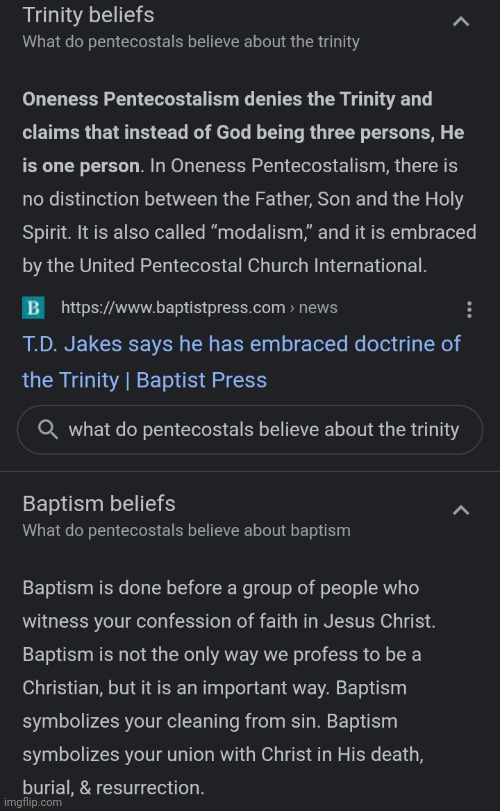Viewport: 500px width, 811px height.
Task: Click the word "modalism" in the snippet
Action: point(262,233)
